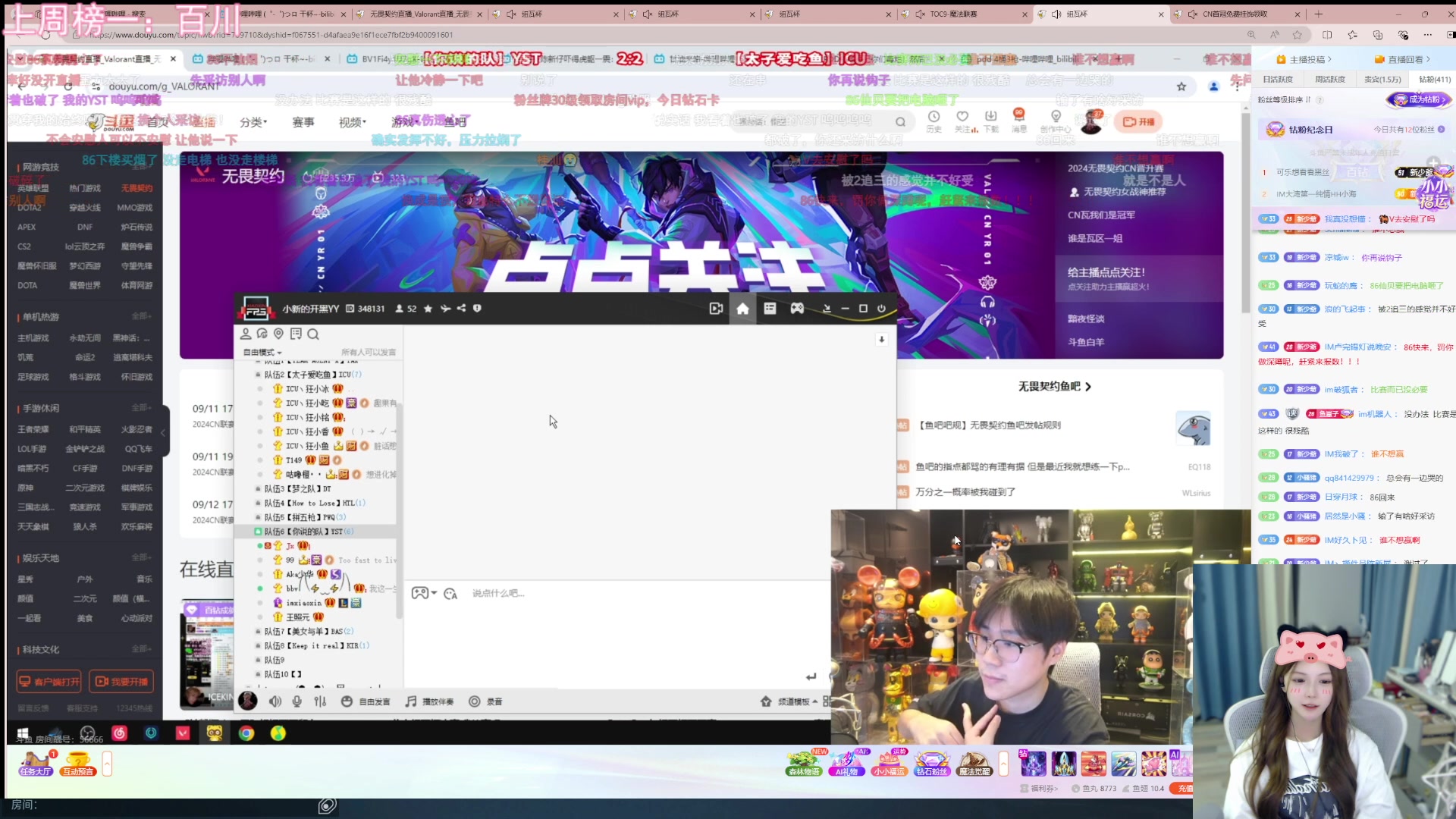Open Douyu messages icon
Image resolution: width=1456 pixels, height=819 pixels.
(1019, 120)
